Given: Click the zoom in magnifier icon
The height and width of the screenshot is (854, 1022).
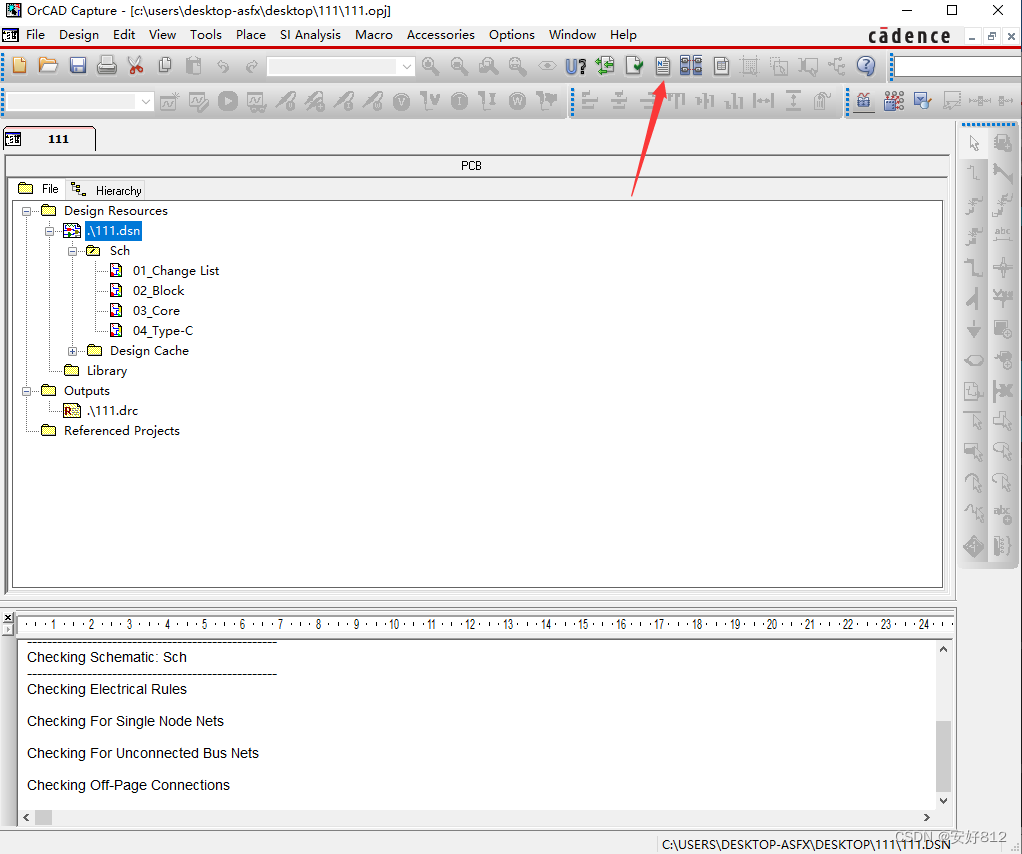Looking at the screenshot, I should point(430,65).
